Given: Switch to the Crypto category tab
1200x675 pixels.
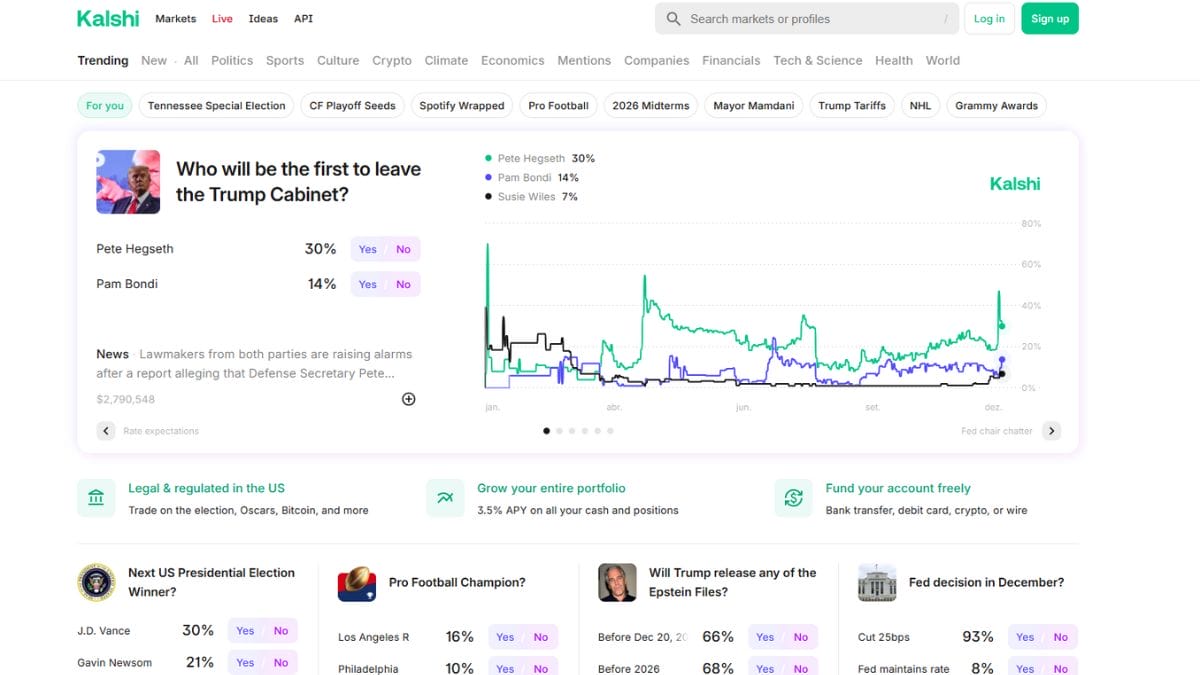Looking at the screenshot, I should 392,61.
